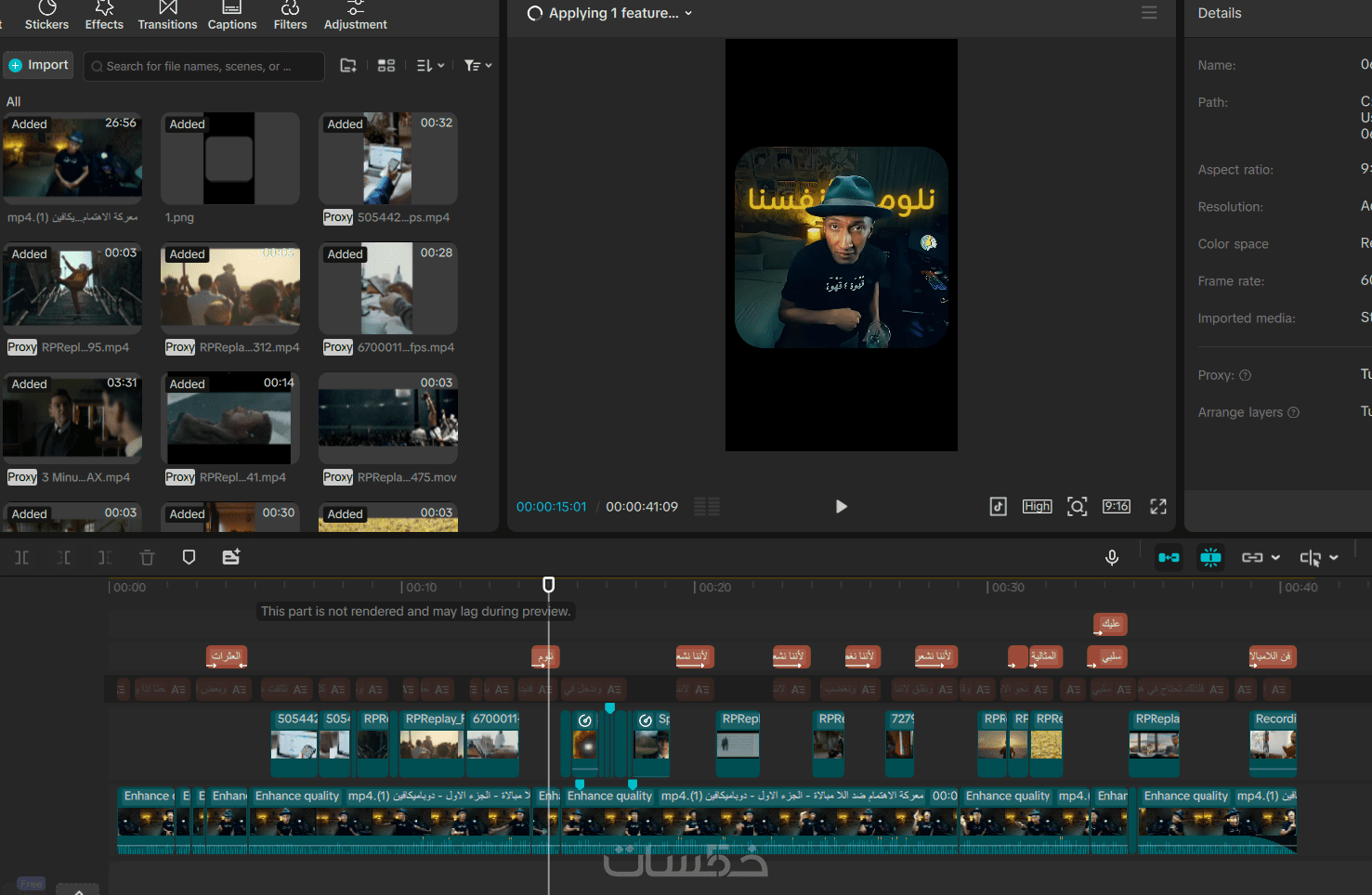This screenshot has height=895, width=1372.
Task: Open the filter dropdown in media panel
Action: click(477, 66)
